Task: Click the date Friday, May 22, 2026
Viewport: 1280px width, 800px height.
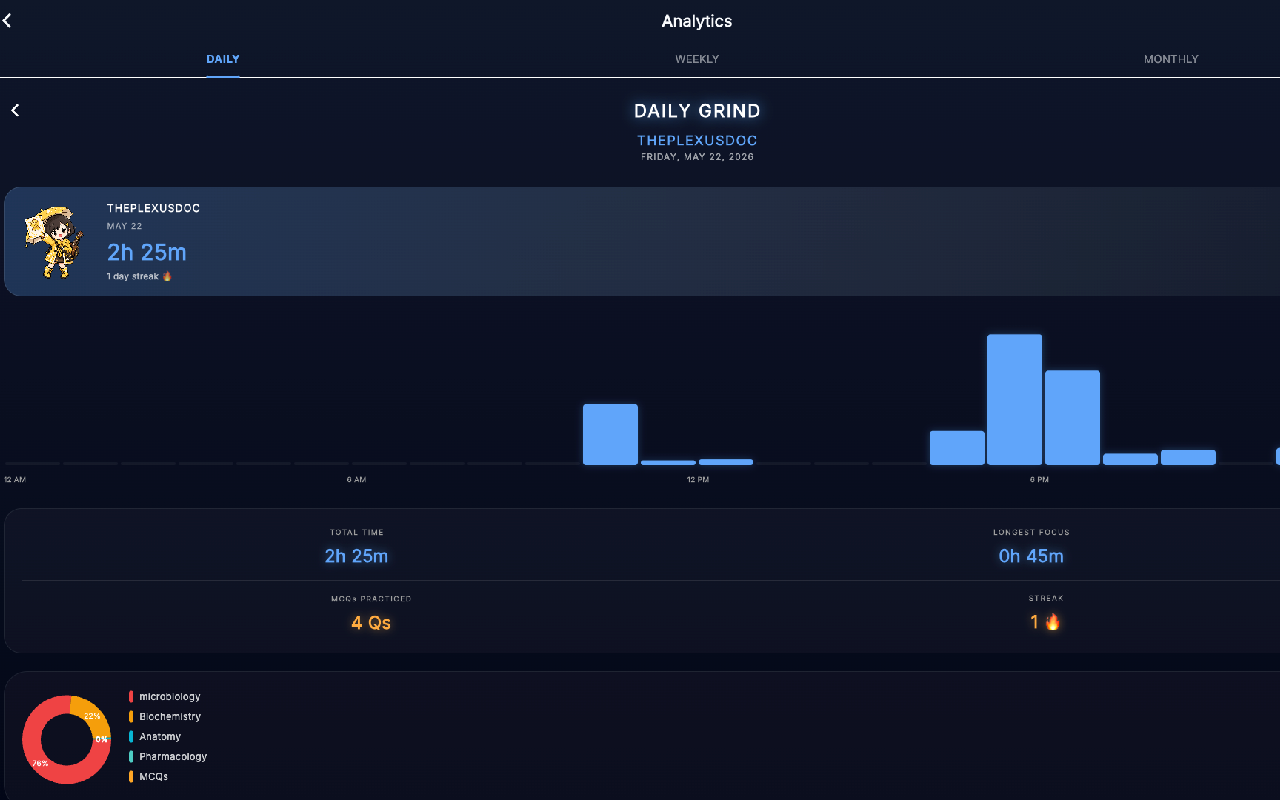Action: (697, 157)
